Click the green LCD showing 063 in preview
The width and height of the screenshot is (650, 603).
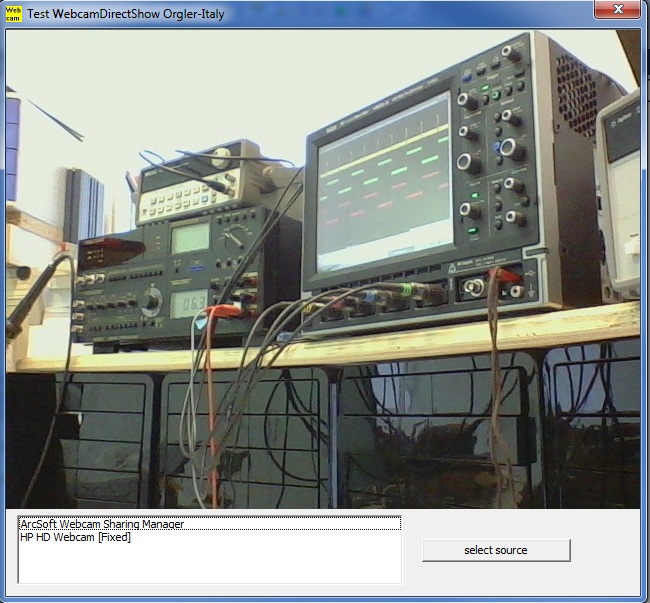191,304
